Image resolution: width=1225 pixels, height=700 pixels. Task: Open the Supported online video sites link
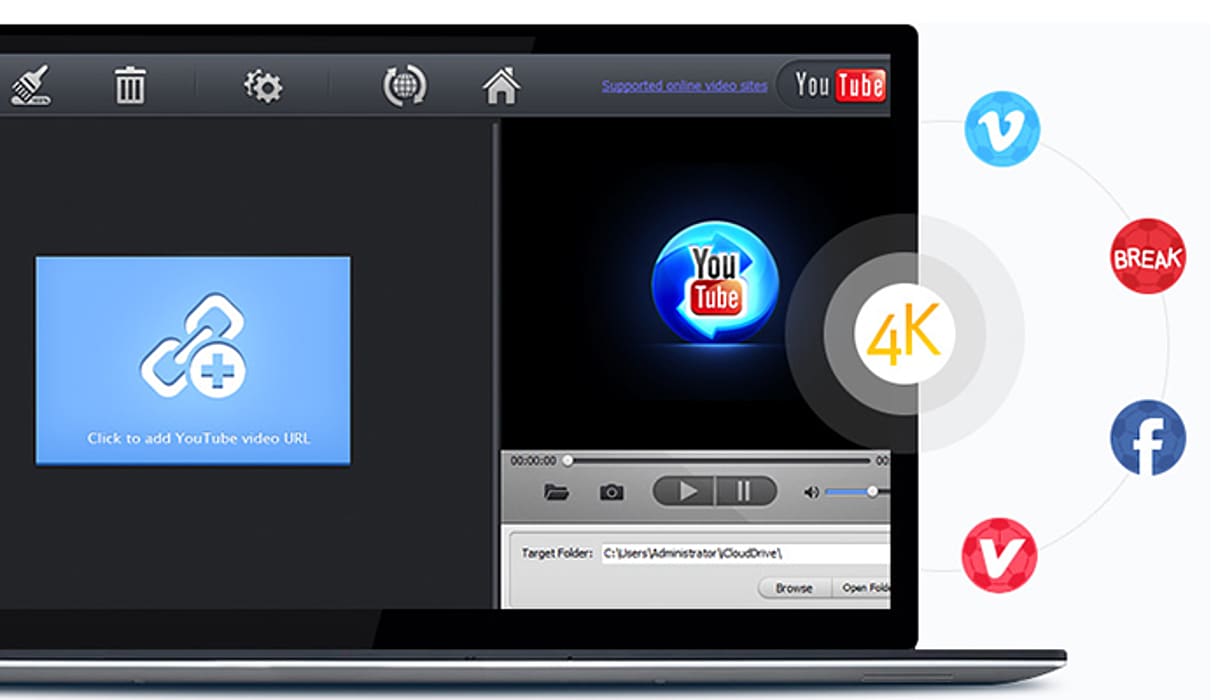(x=684, y=86)
